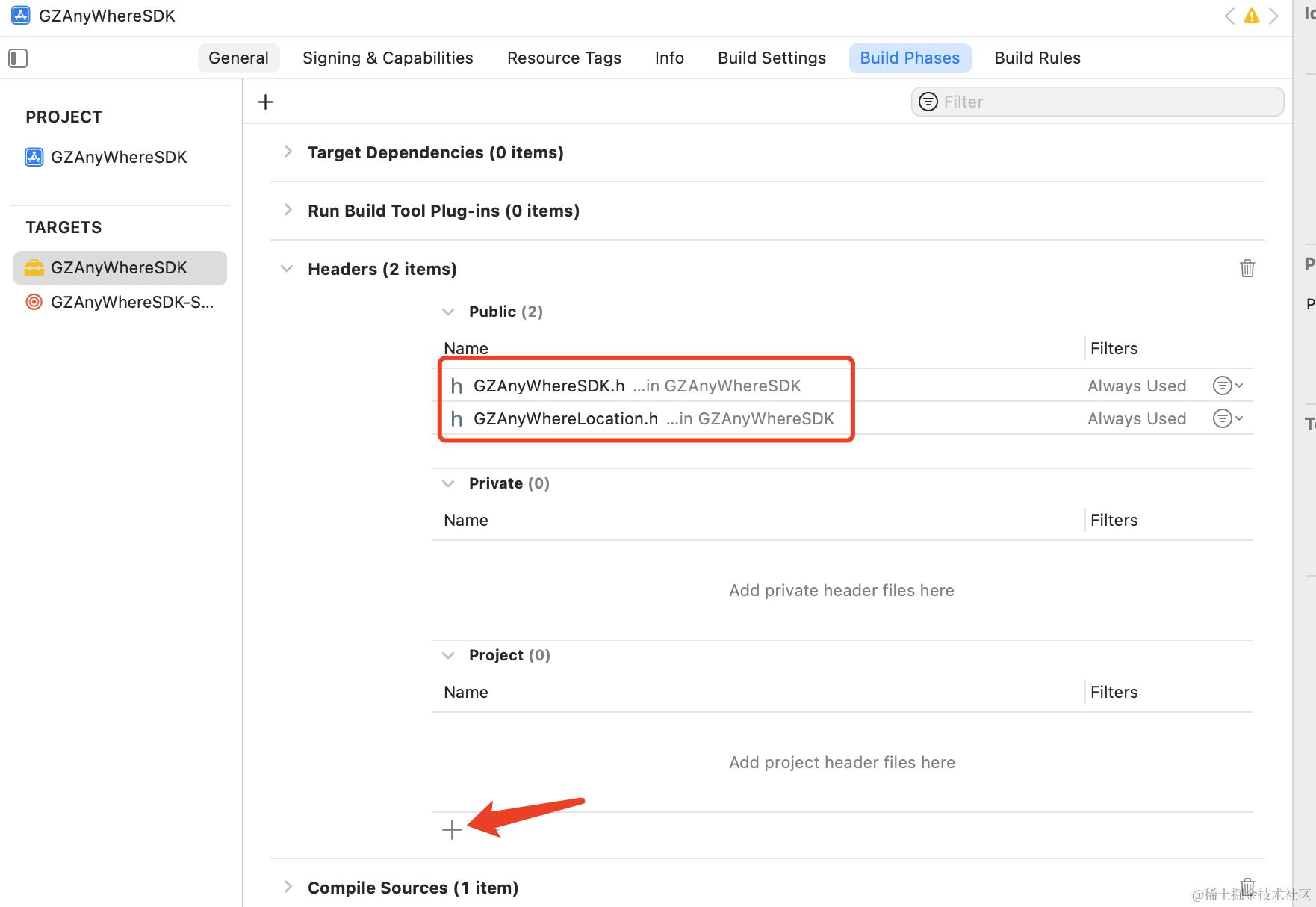
Task: Select the GZAnyWhereSDK.h header row
Action: tap(842, 386)
